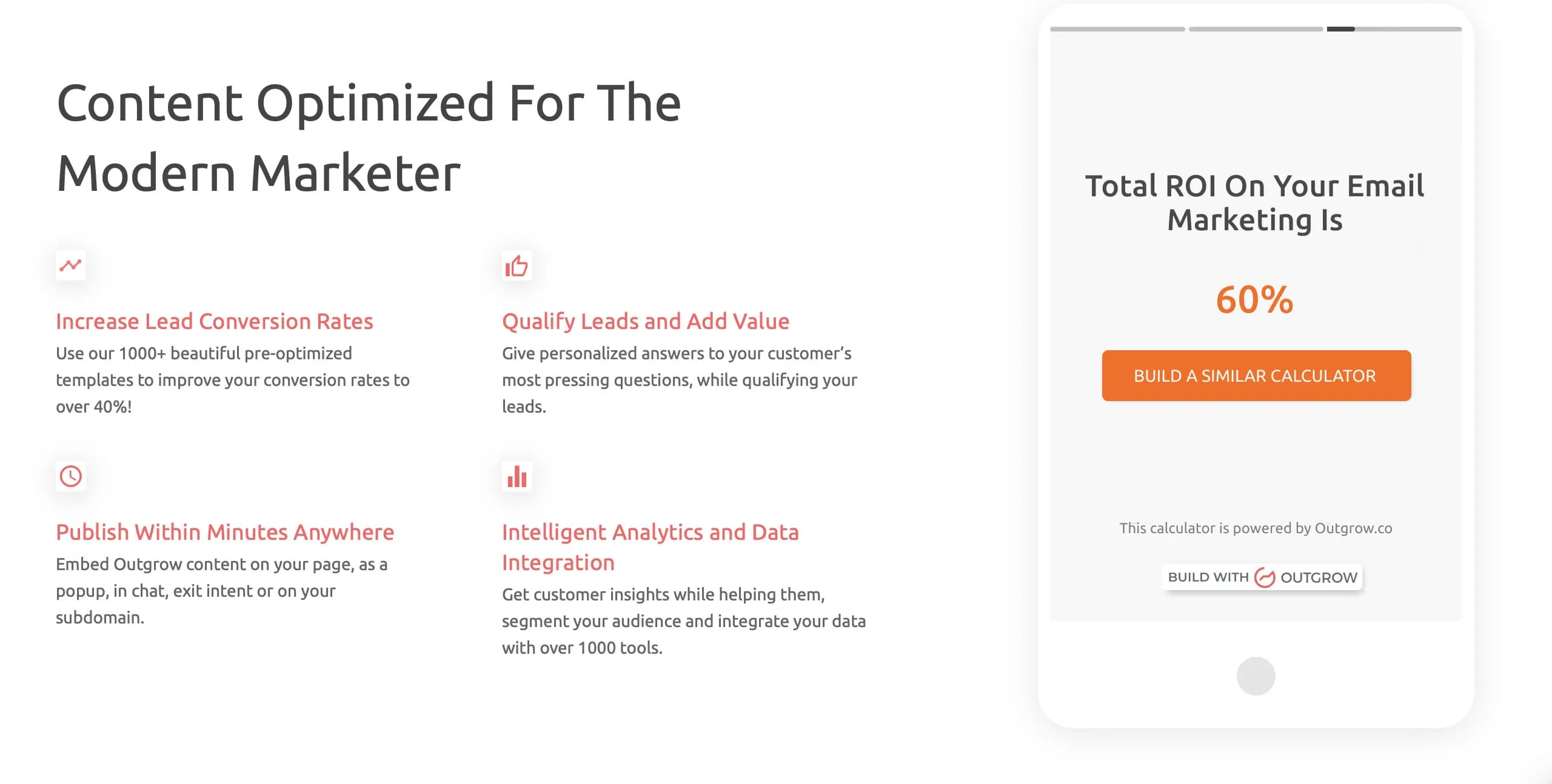Select the second carousel progress segment
Viewport: 1552px width, 784px height.
(1256, 28)
